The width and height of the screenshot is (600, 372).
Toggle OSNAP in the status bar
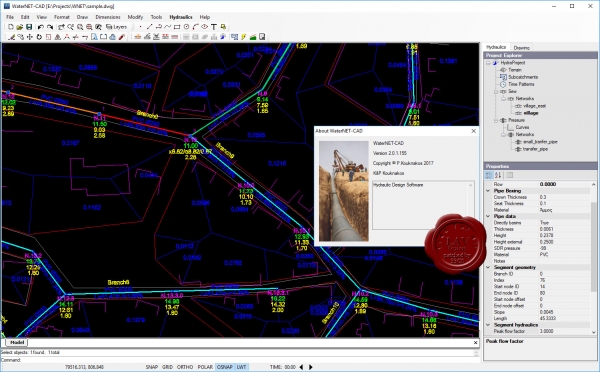coord(225,367)
